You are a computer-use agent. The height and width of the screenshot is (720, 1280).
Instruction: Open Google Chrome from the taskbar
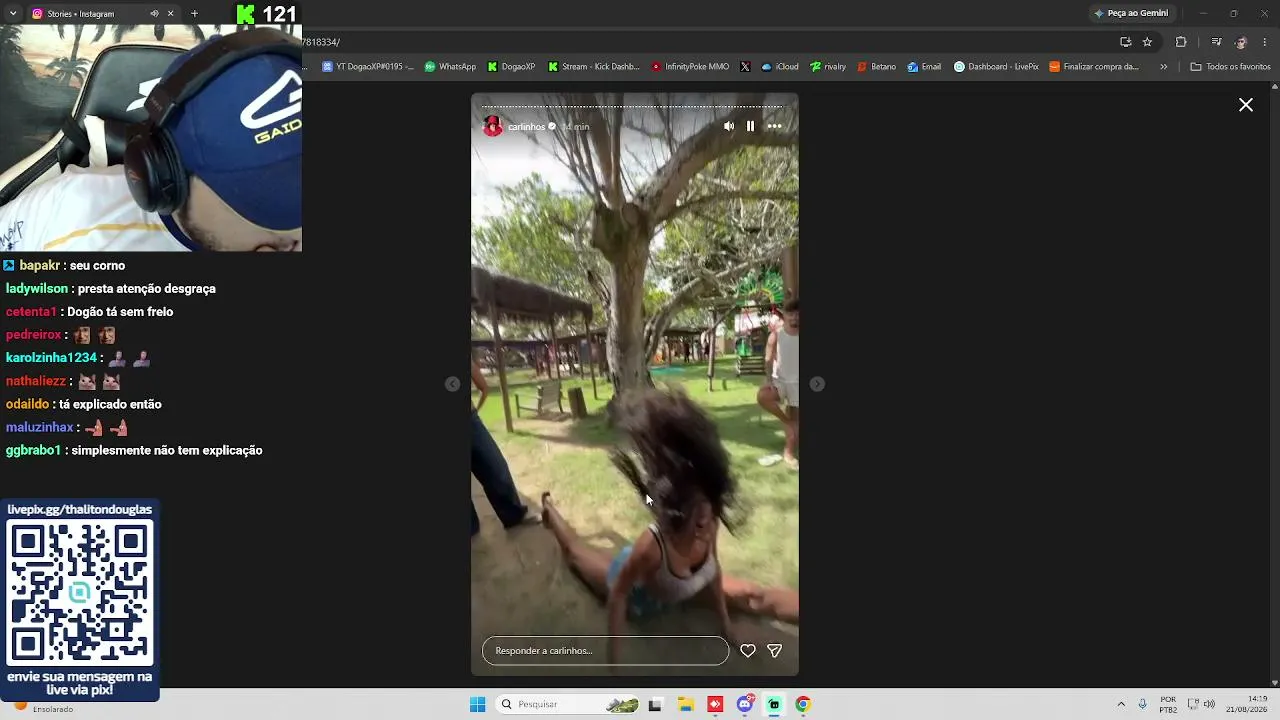803,704
